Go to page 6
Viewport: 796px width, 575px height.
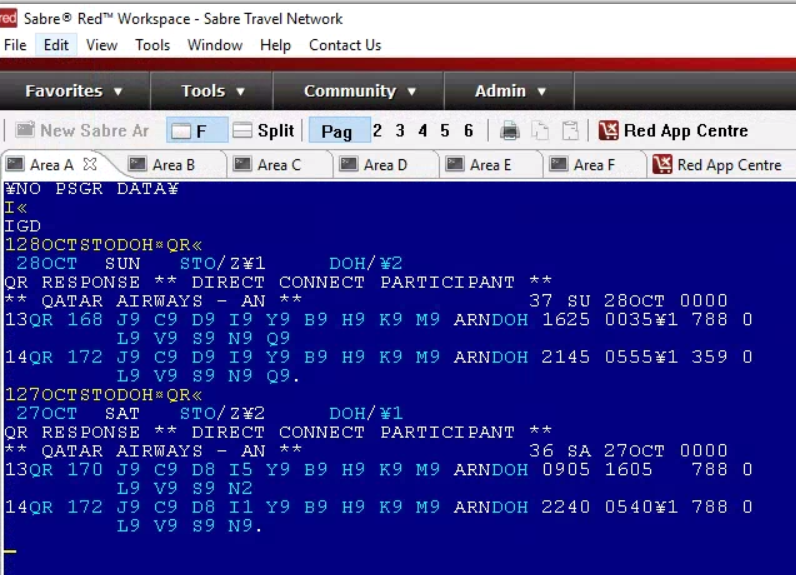468,131
